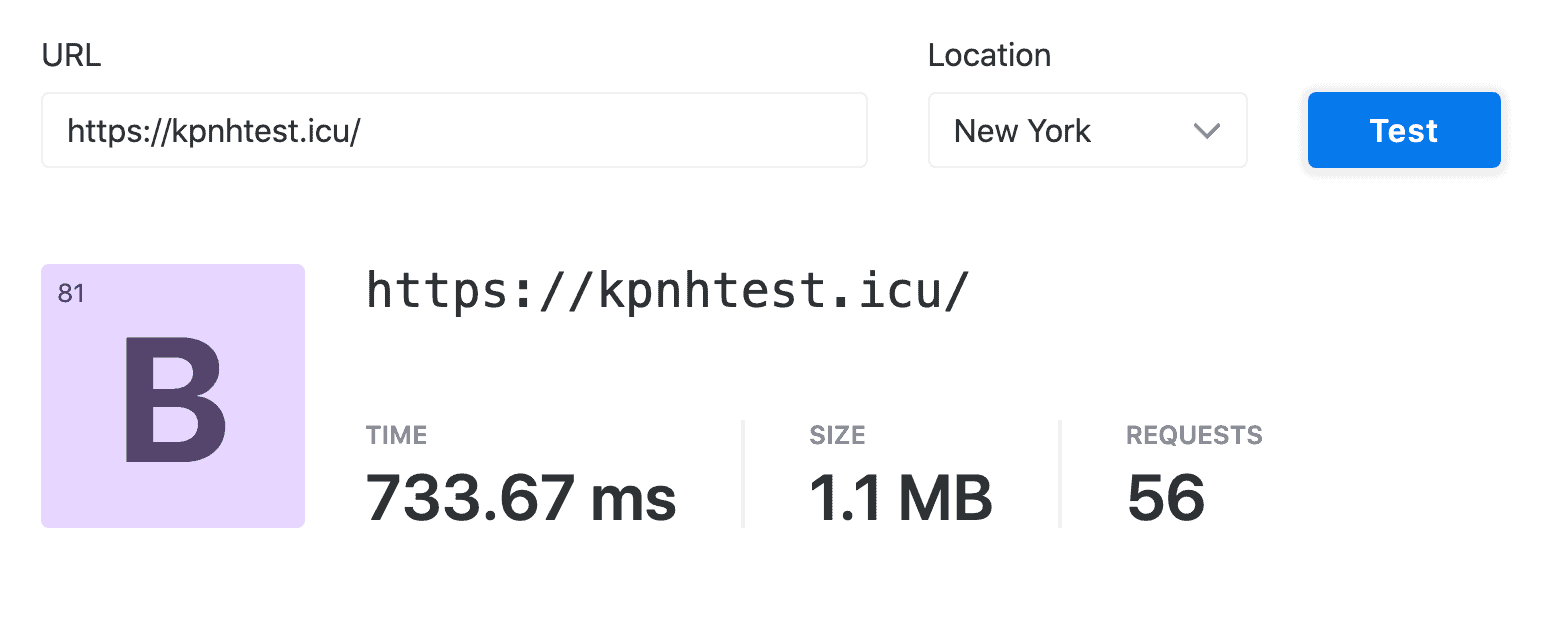Place cursor in the kpnhtest.icu address text
This screenshot has height=620, width=1544.
(x=213, y=131)
